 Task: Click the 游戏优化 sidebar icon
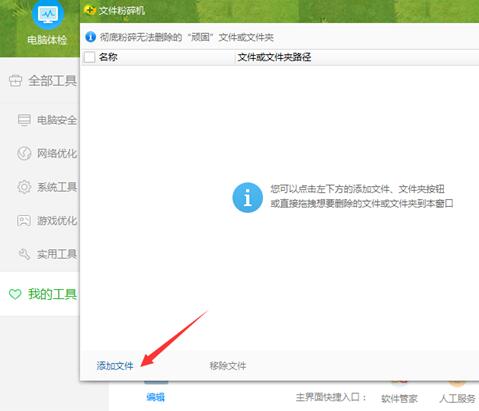coord(24,221)
